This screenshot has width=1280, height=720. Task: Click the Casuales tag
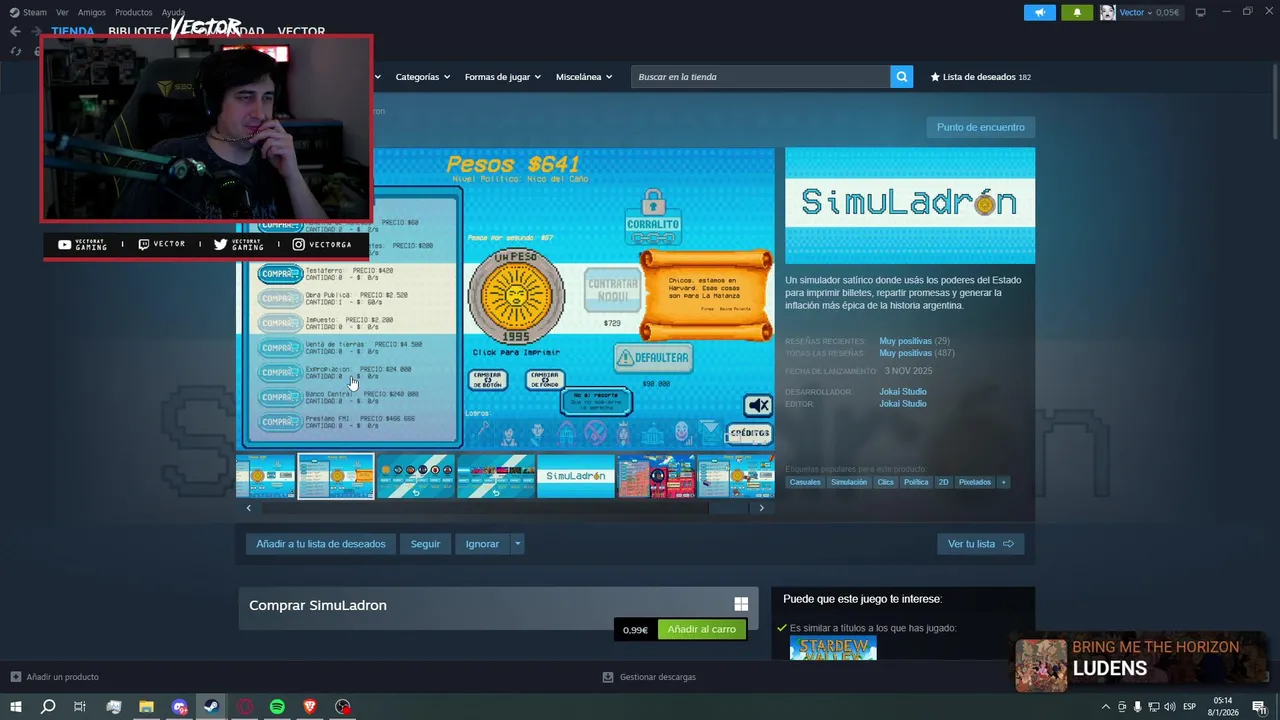[805, 482]
